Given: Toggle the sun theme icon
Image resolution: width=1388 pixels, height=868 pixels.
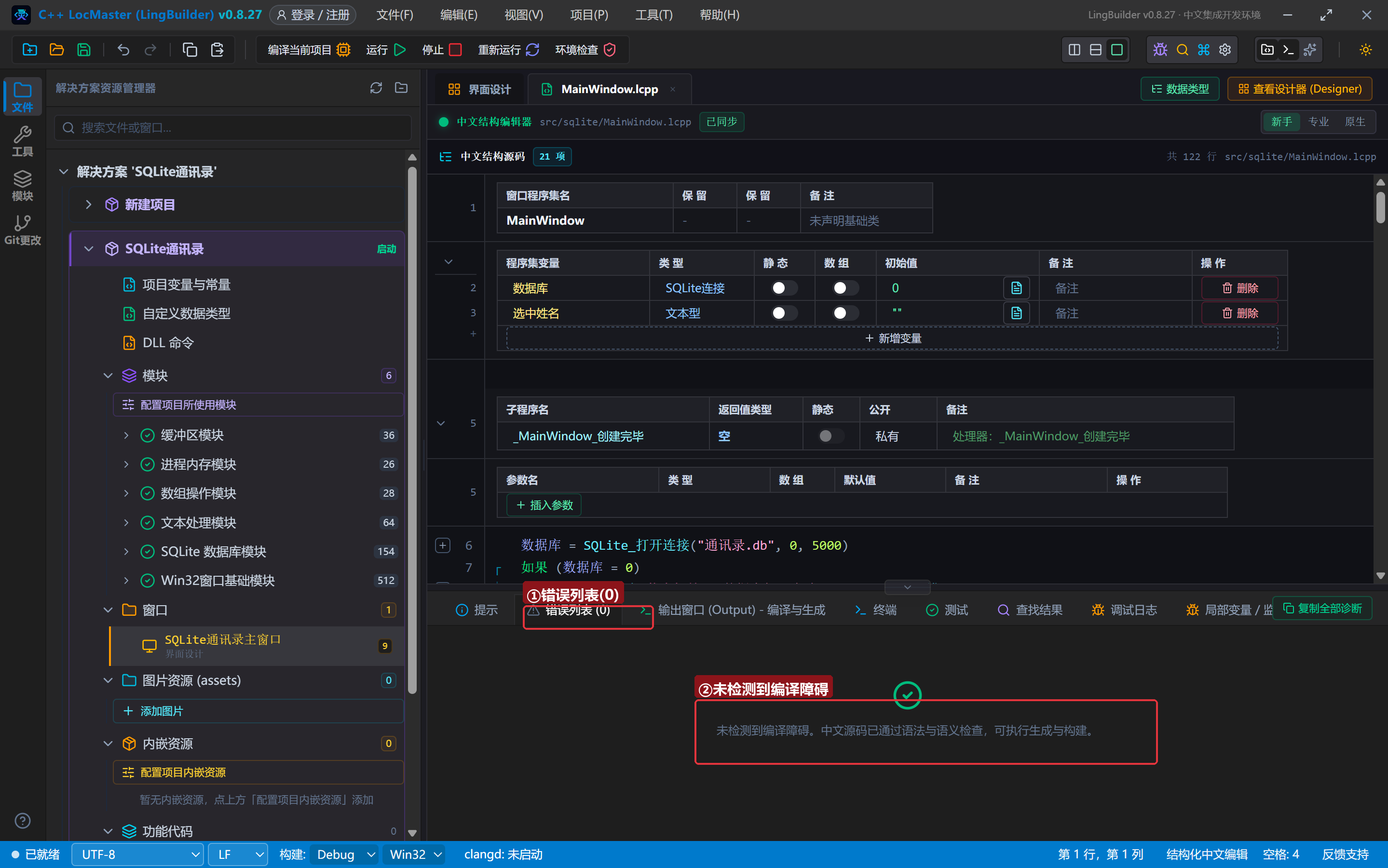Looking at the screenshot, I should tap(1366, 50).
